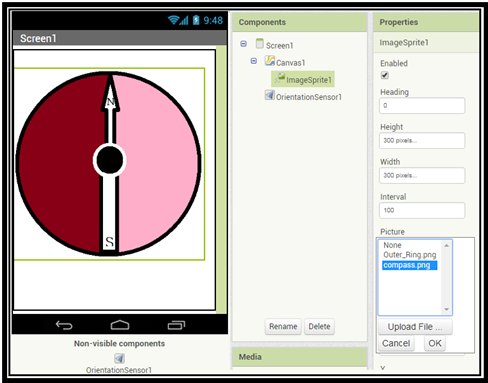Tap the Android home navigation icon
Screen dimensions: 488x383
coord(120,325)
